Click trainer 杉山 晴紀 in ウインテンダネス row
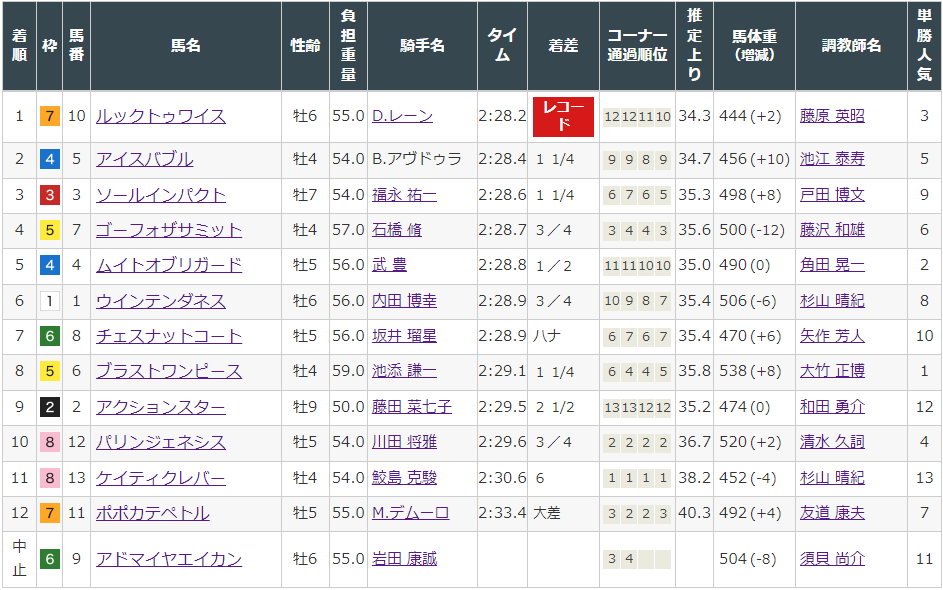This screenshot has height=590, width=943. click(832, 301)
